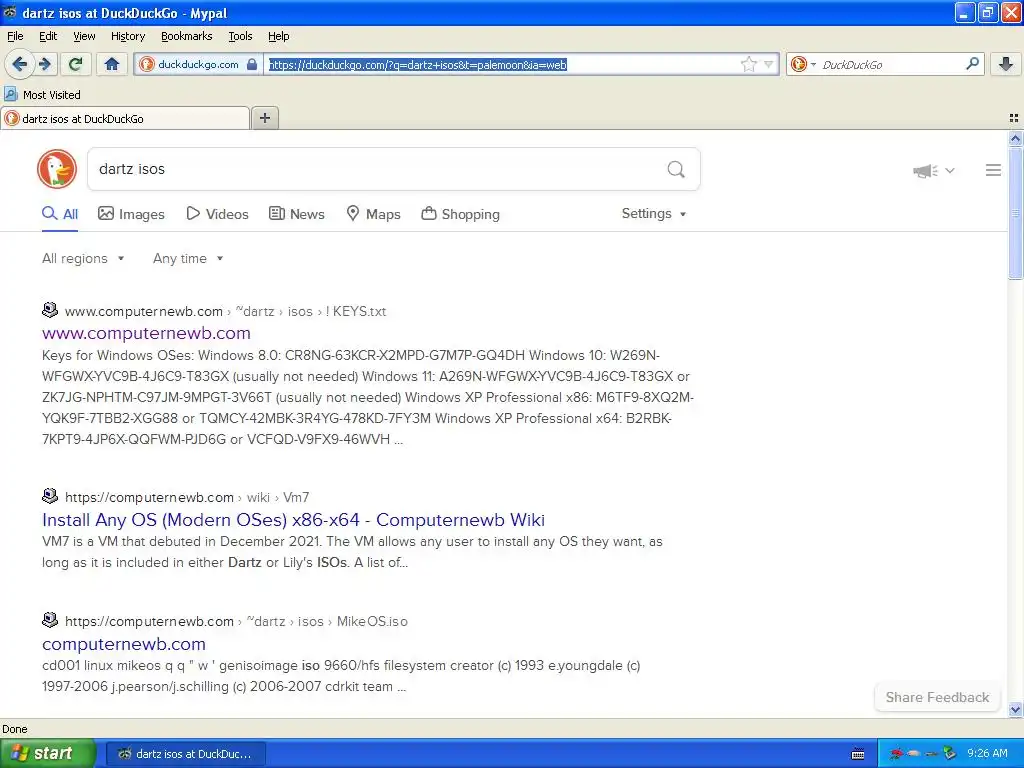
Task: Open the View menu
Action: [84, 36]
